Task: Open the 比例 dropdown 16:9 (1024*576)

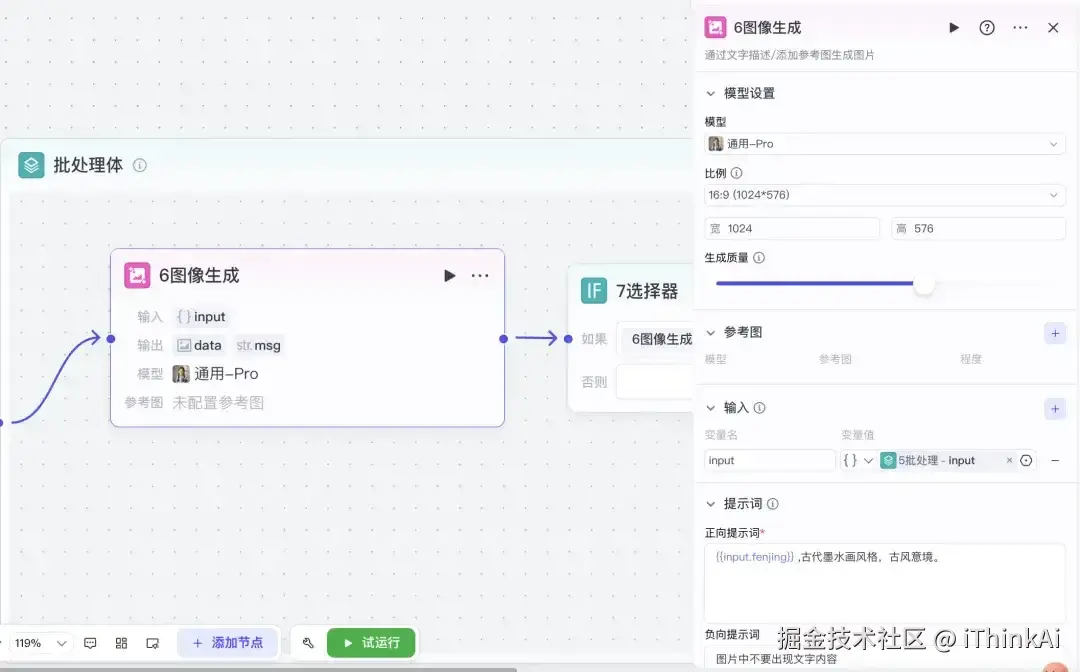Action: click(885, 195)
